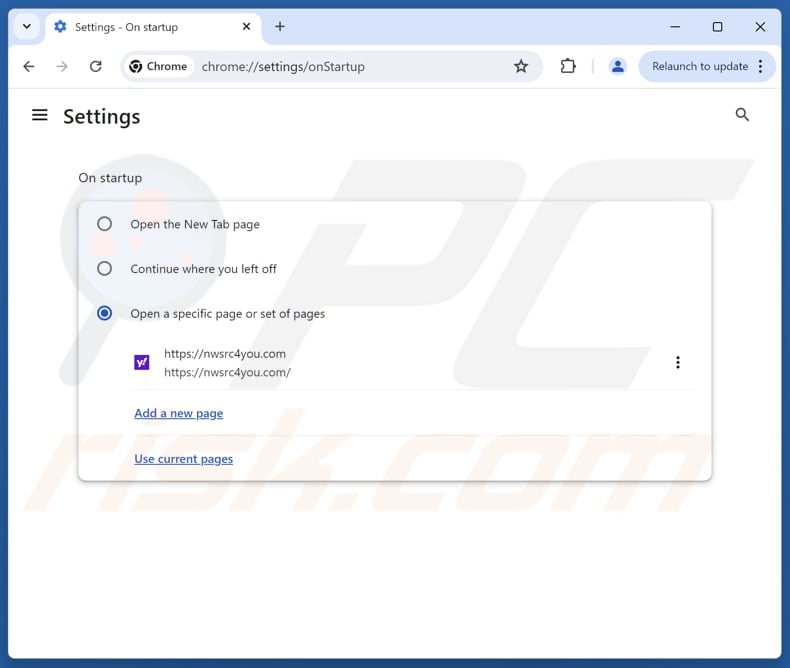Open the tab search dropdown arrow
790x668 pixels.
point(27,26)
